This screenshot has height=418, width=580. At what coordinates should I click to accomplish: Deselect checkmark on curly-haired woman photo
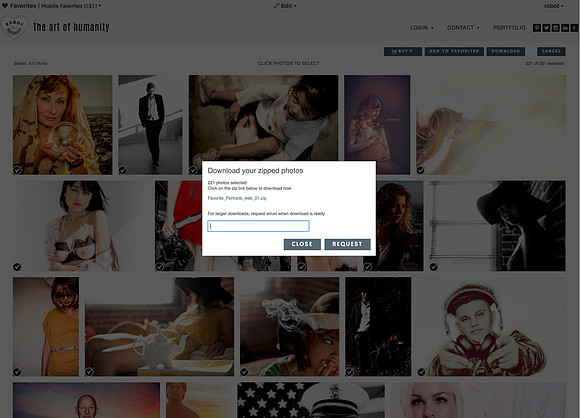pyautogui.click(x=368, y=267)
